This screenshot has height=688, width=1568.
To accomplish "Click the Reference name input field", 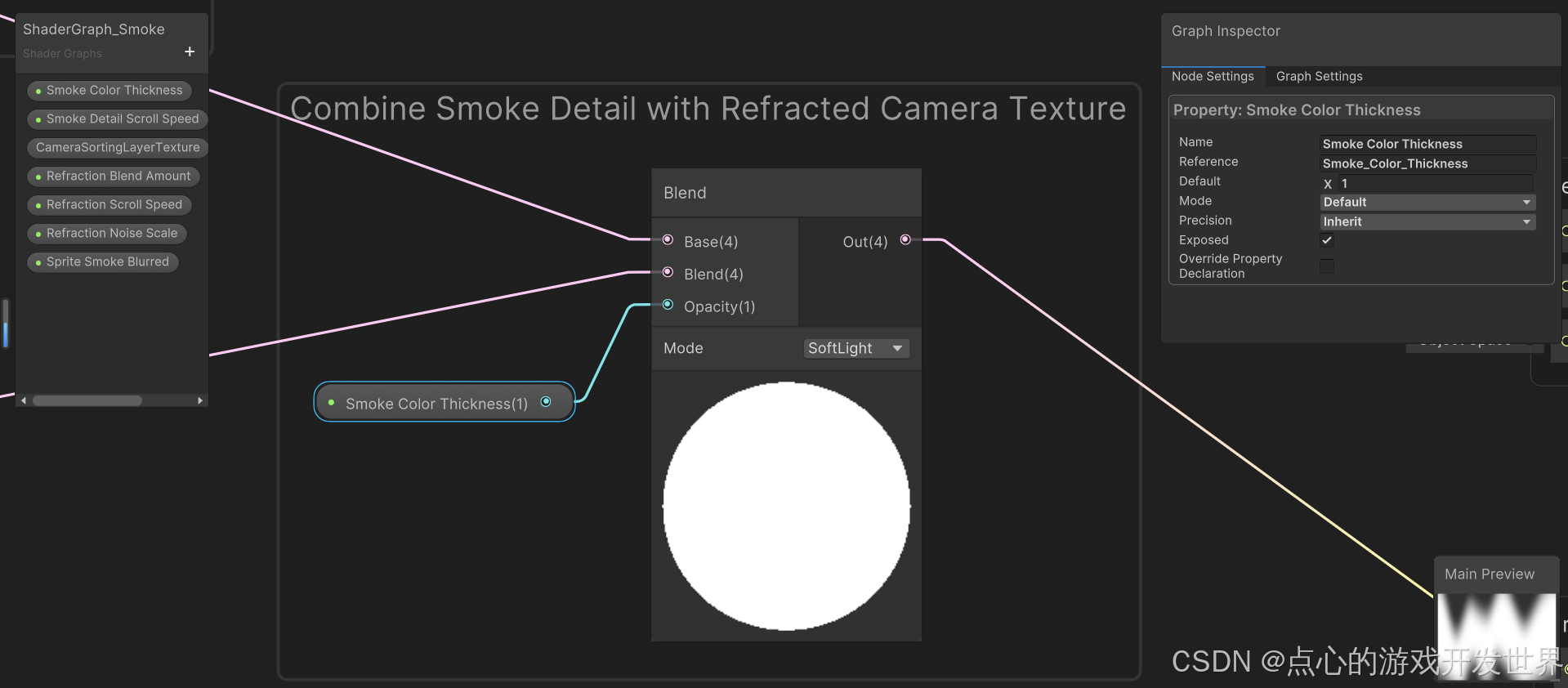I will pos(1427,163).
